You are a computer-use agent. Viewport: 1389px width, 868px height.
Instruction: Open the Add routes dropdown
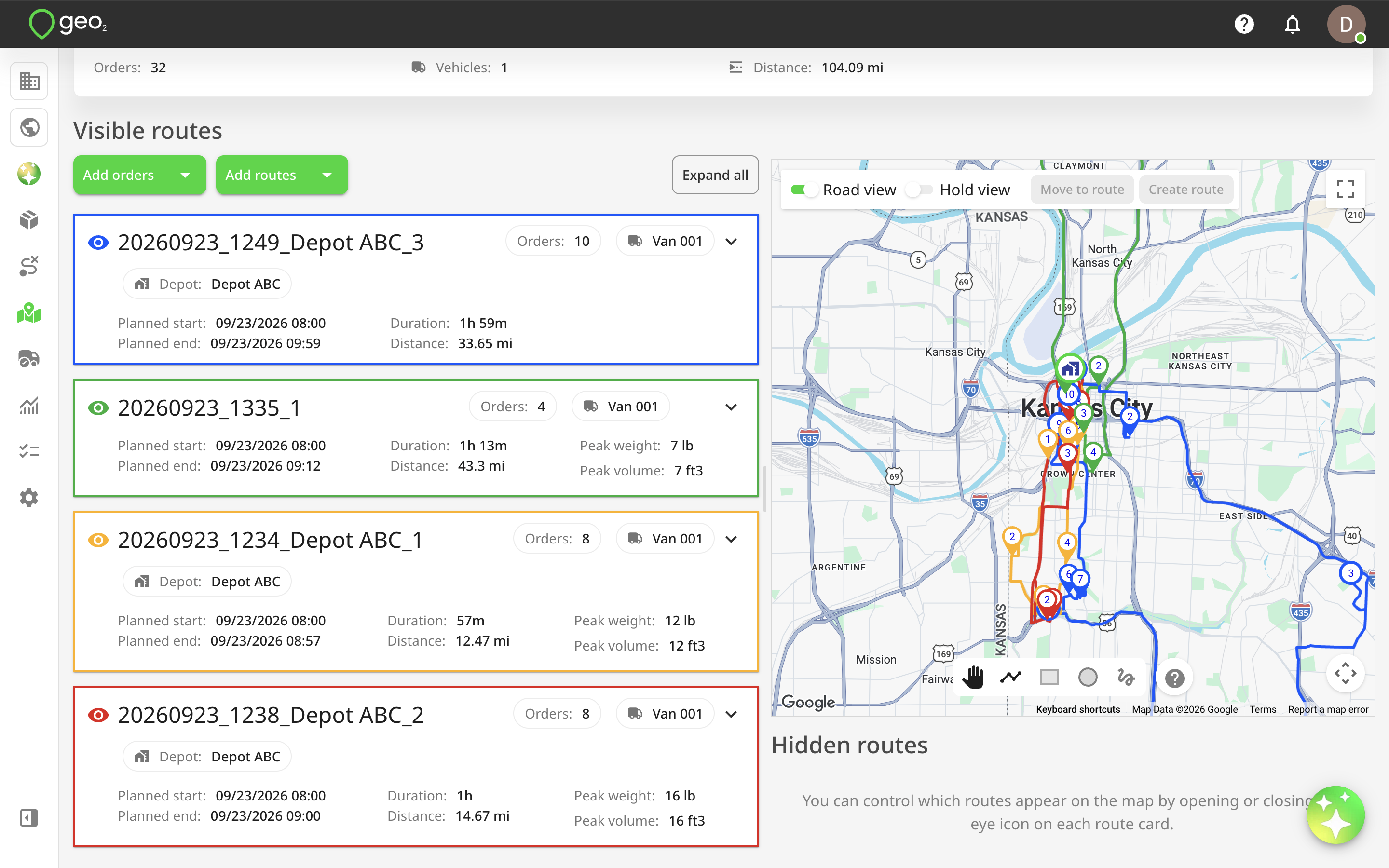click(x=282, y=175)
